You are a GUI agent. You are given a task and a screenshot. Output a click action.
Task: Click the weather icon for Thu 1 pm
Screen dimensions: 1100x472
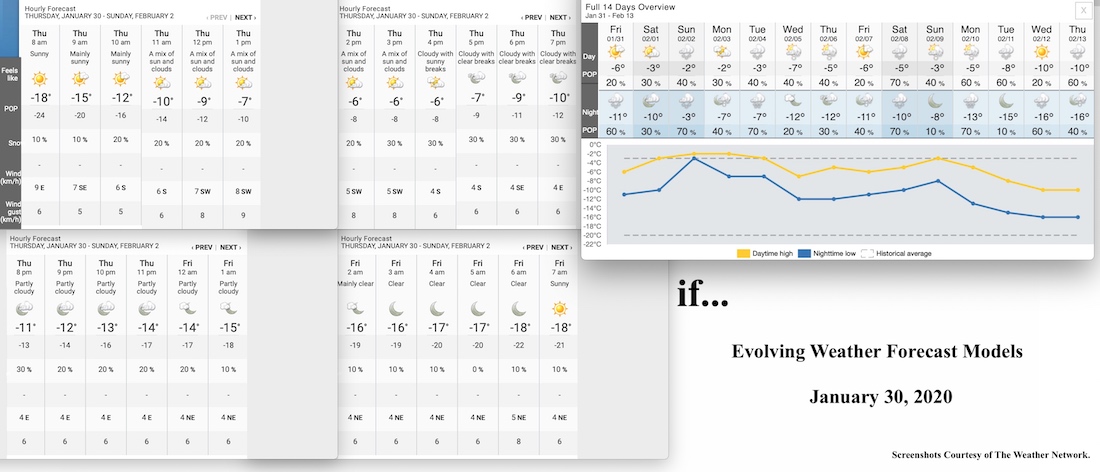coord(243,83)
